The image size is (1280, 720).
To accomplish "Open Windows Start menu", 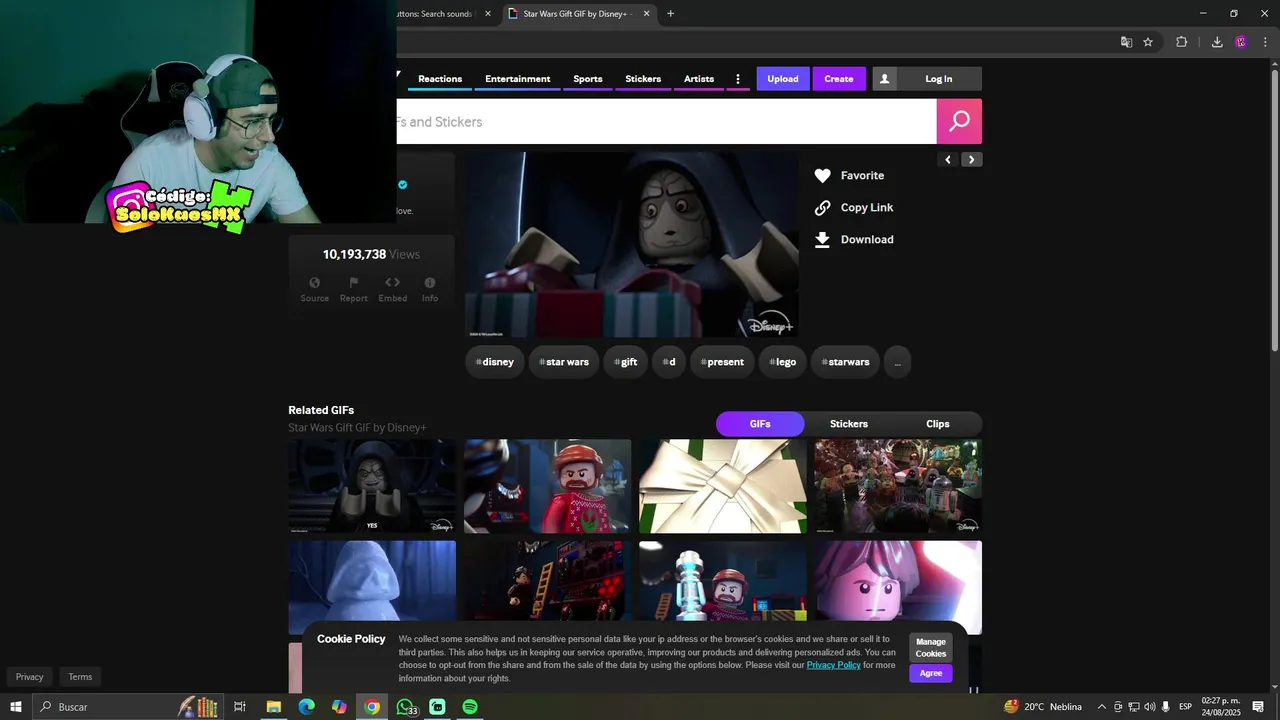I will pyautogui.click(x=16, y=707).
